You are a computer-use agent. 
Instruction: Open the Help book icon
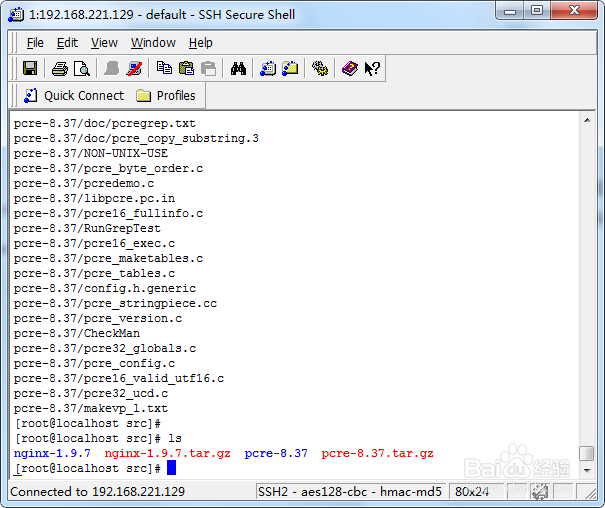click(x=350, y=69)
